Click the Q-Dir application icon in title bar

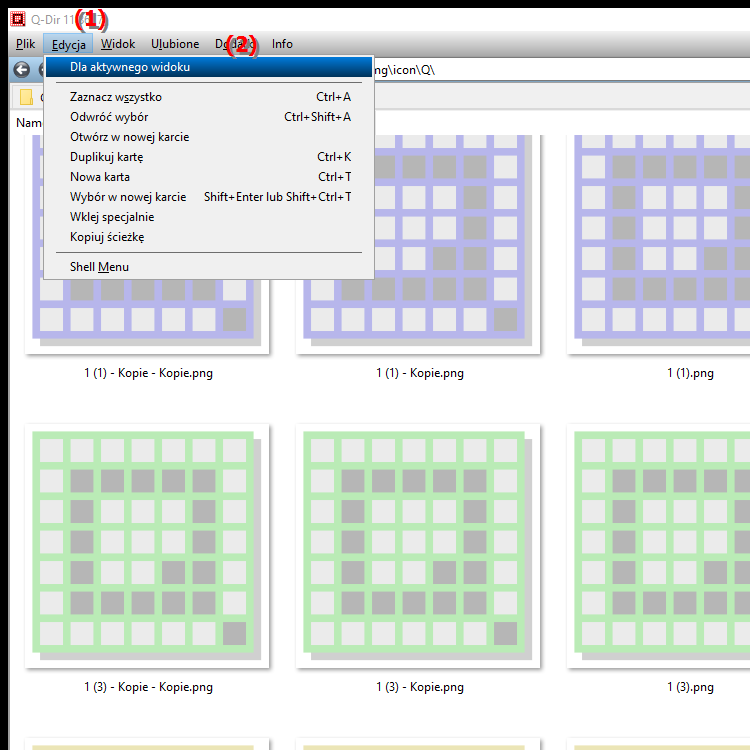tap(18, 19)
